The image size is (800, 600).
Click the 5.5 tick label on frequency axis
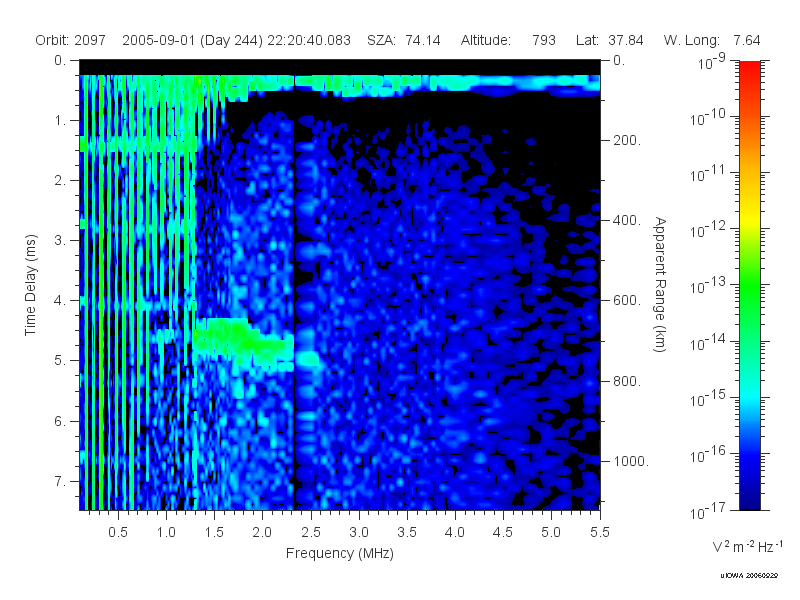[599, 533]
